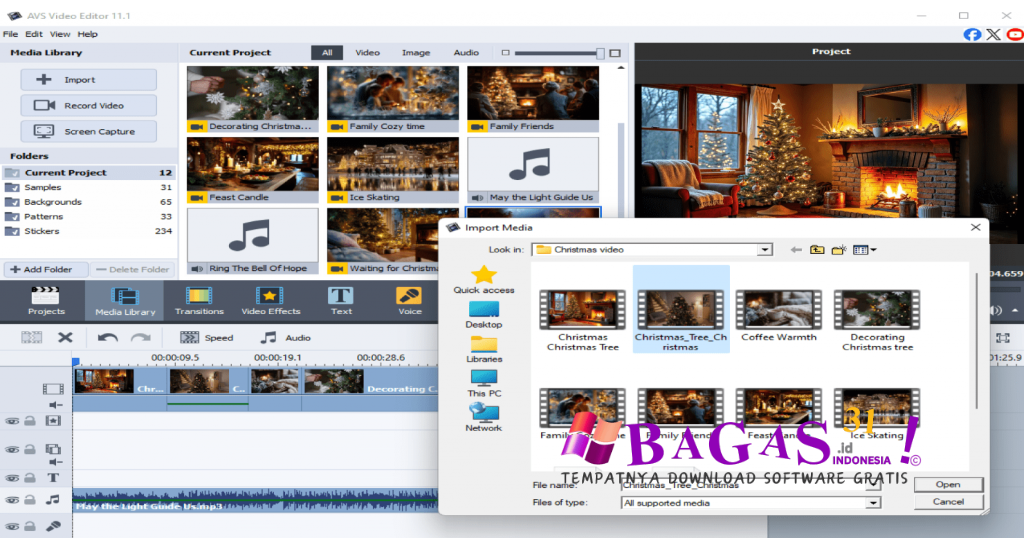Select Quick access in dialog sidebar
Viewport: 1024px width, 538px height.
[x=484, y=279]
